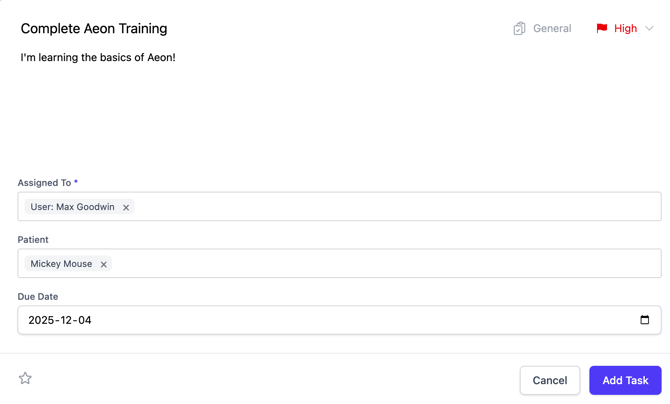Expand the High priority dropdown chevron
670x404 pixels.
click(x=649, y=29)
